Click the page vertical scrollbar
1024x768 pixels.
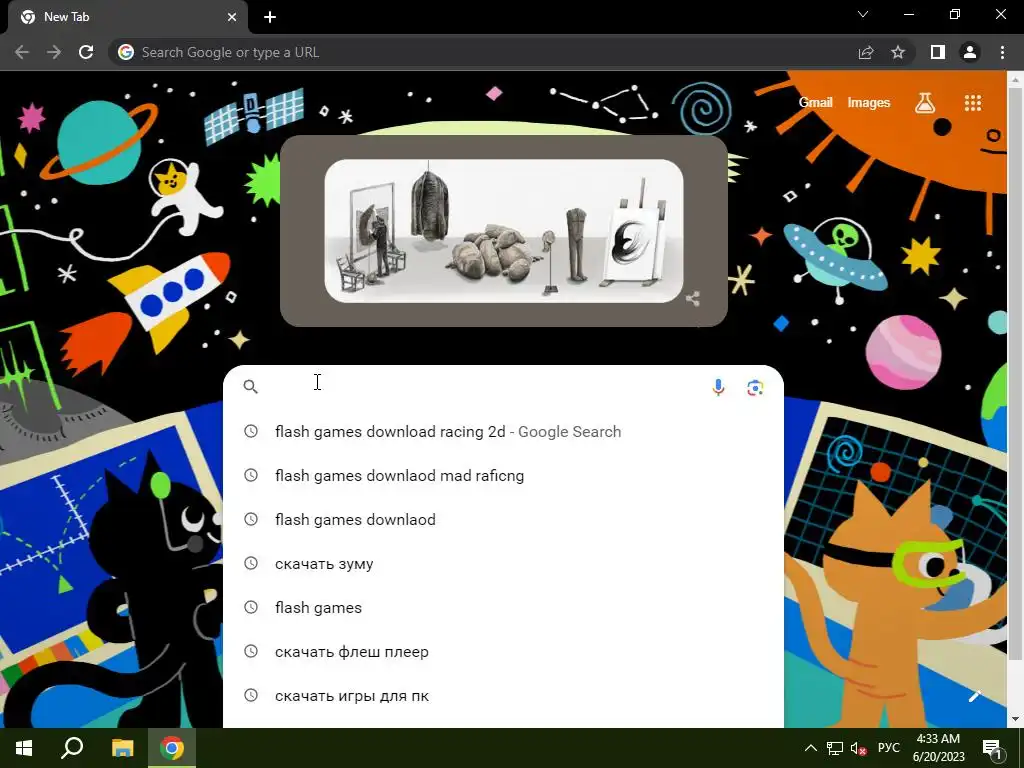click(x=1016, y=372)
